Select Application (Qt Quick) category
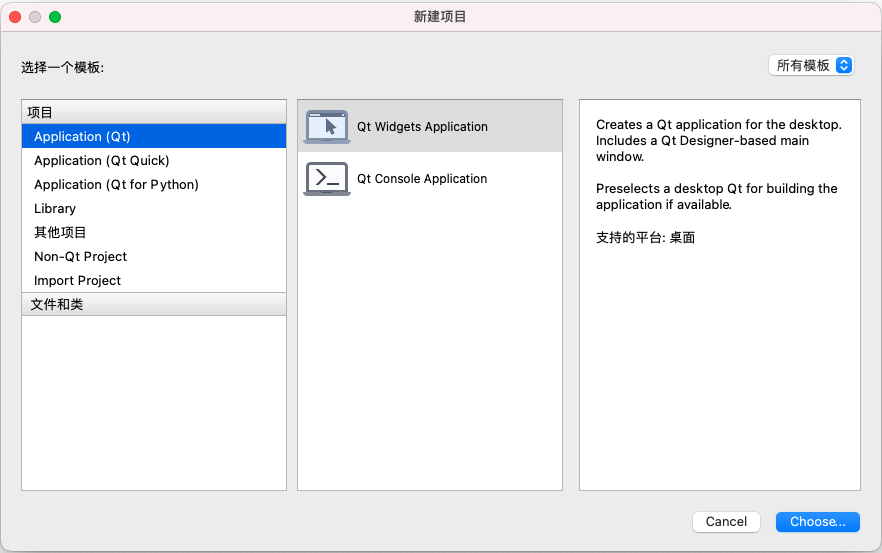 (154, 160)
